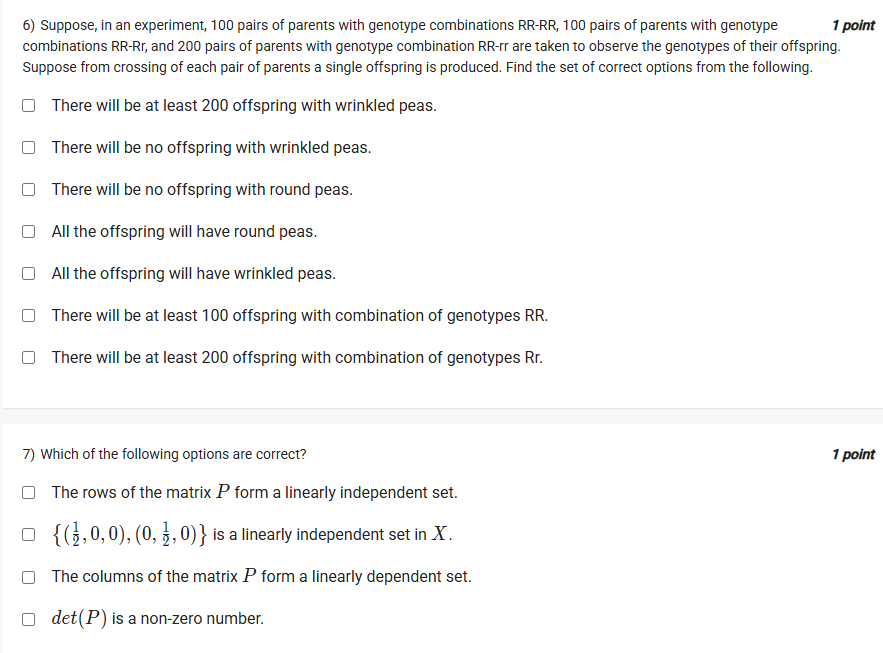Tick the 'rows of the matrix P' linearly independent checkbox
This screenshot has height=653, width=883.
click(30, 492)
